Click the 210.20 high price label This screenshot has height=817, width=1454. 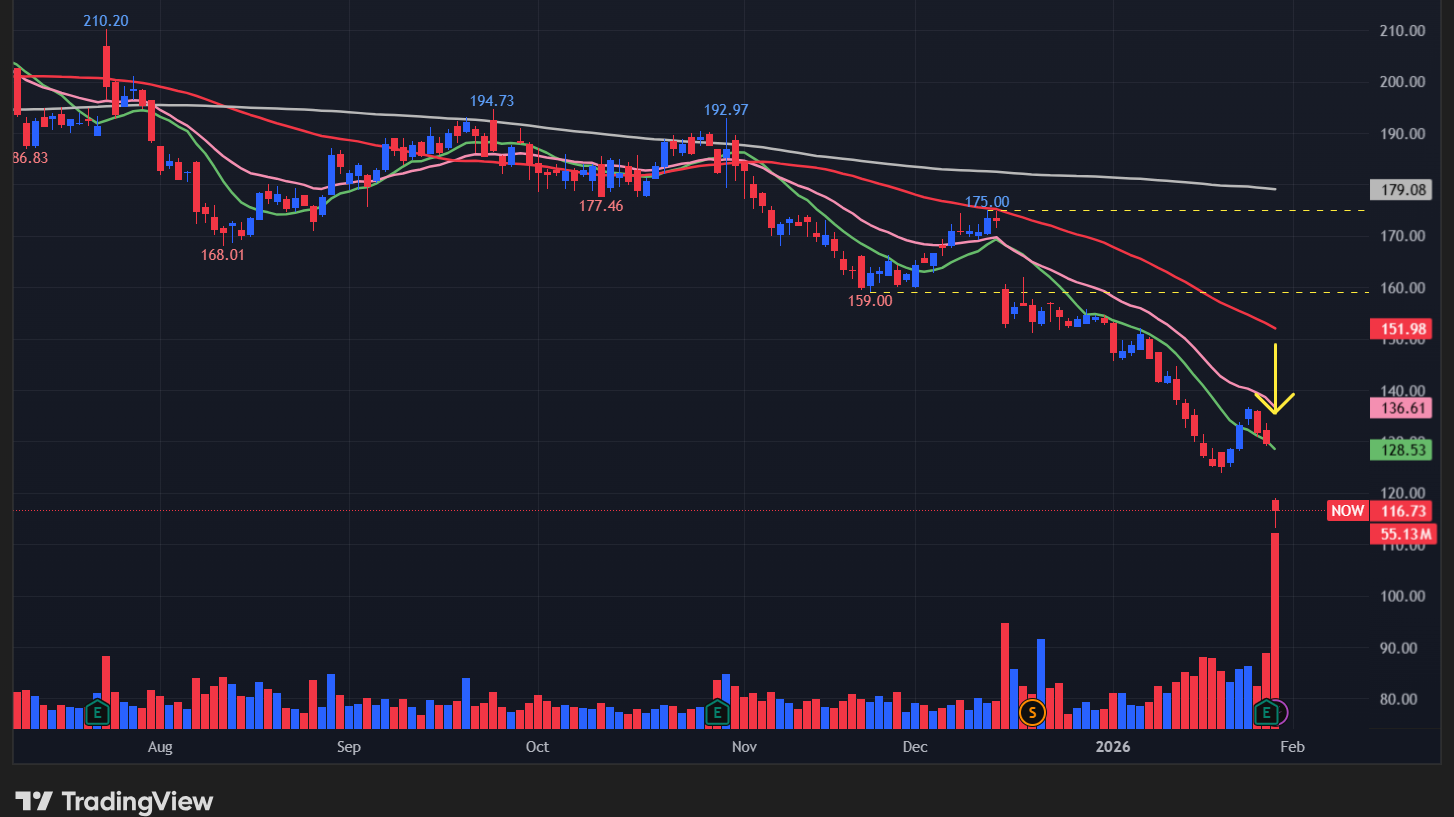pos(106,21)
